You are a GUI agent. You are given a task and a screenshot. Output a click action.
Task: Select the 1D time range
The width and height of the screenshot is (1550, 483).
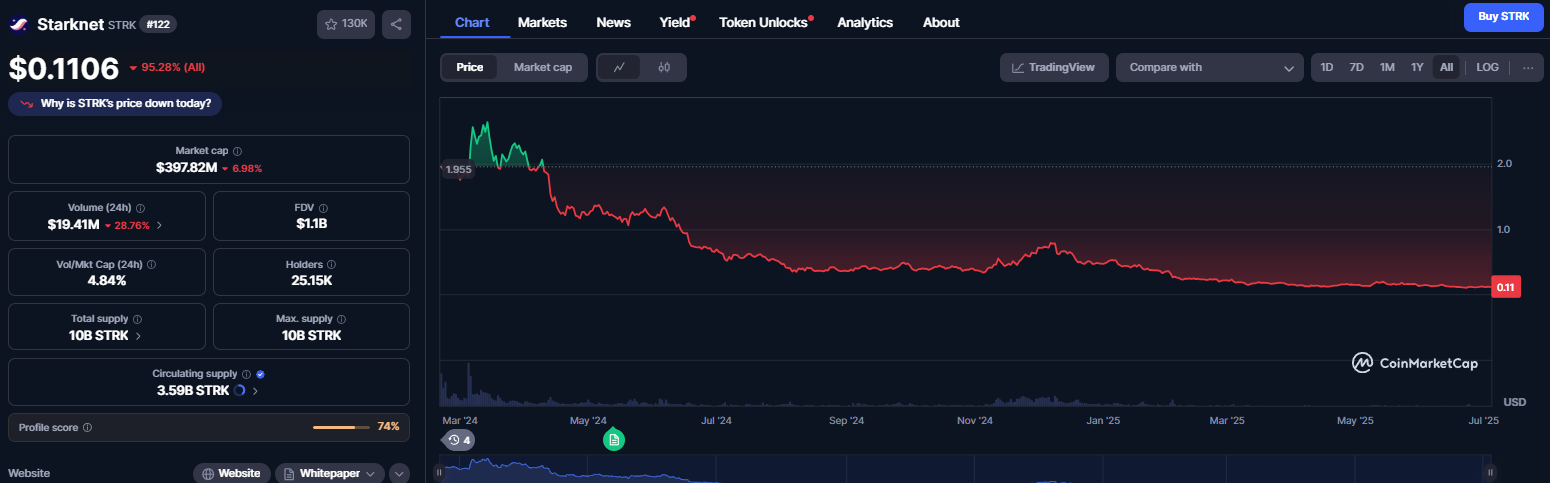point(1327,67)
